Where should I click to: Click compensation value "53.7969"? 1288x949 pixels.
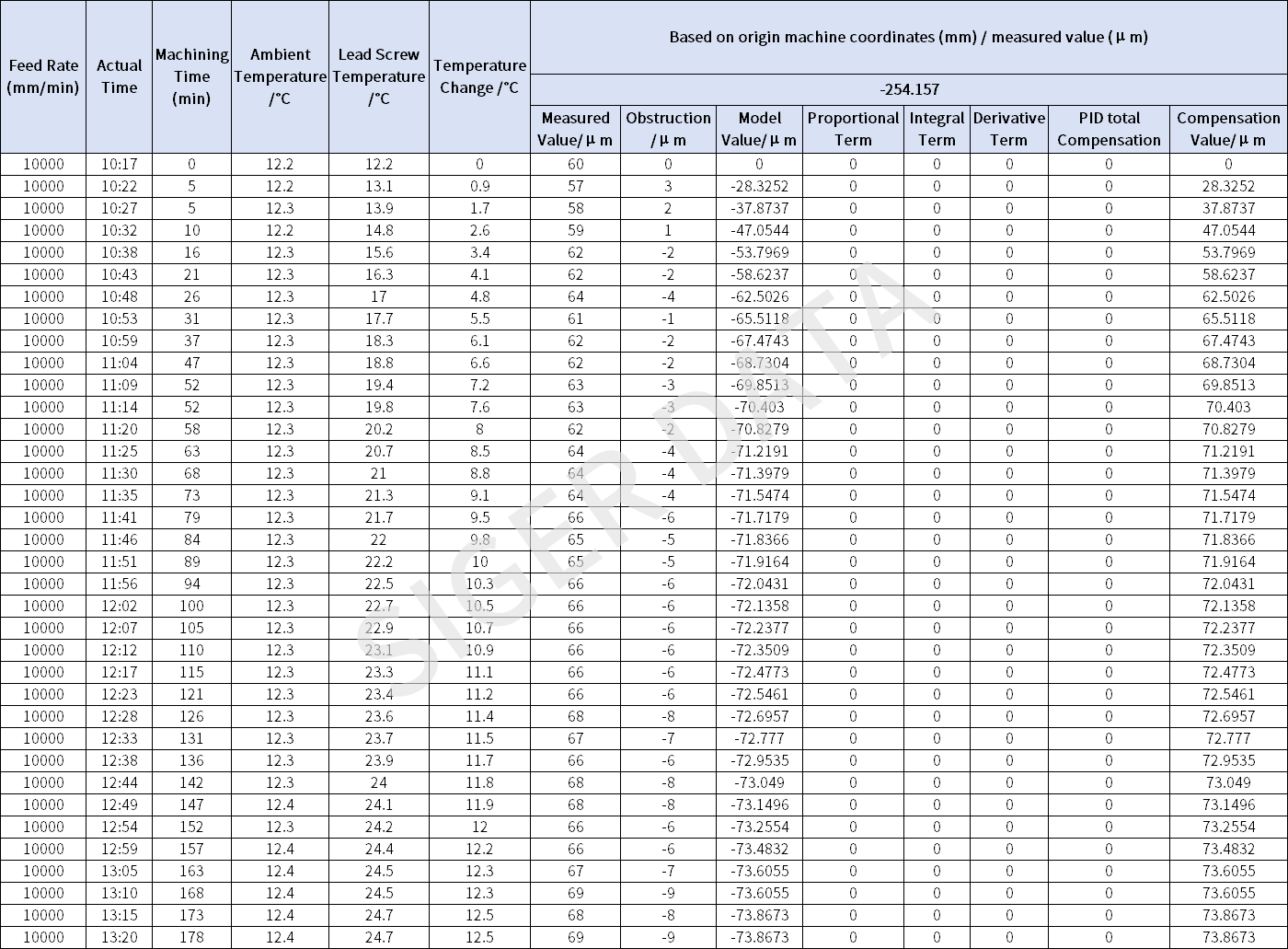[1228, 252]
